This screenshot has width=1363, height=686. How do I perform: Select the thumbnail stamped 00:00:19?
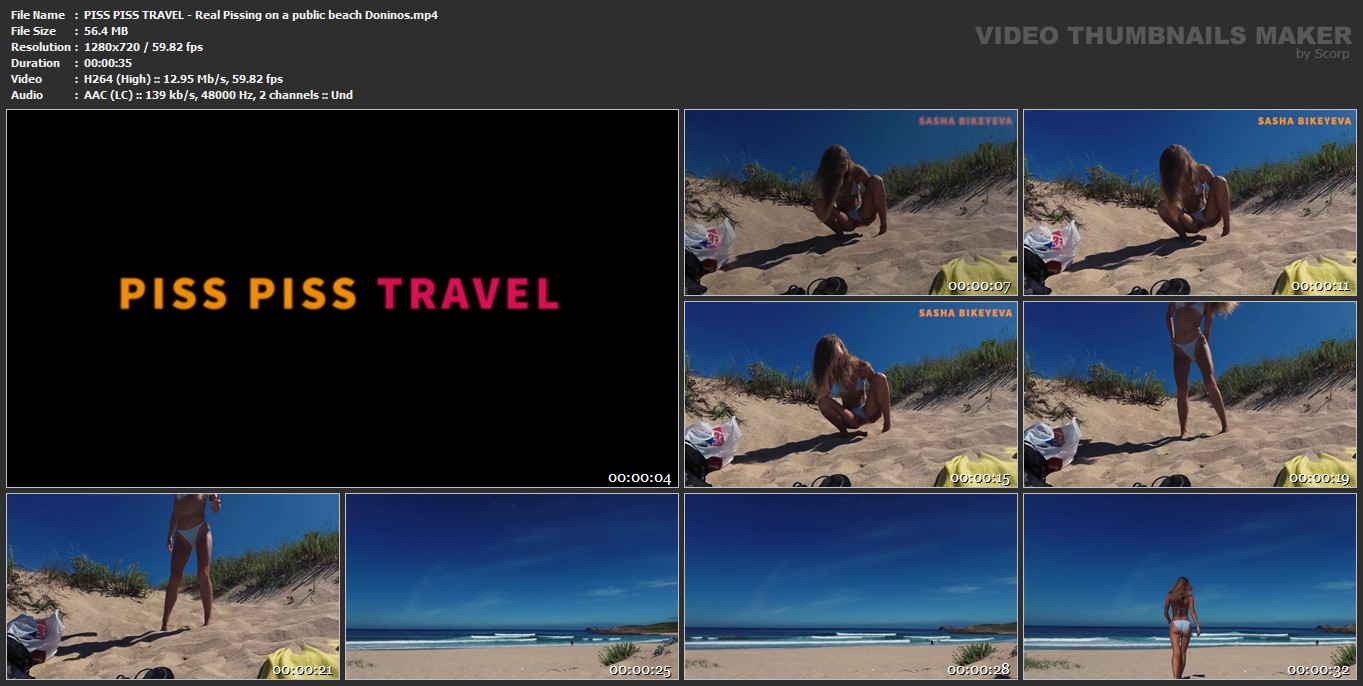click(x=1190, y=394)
